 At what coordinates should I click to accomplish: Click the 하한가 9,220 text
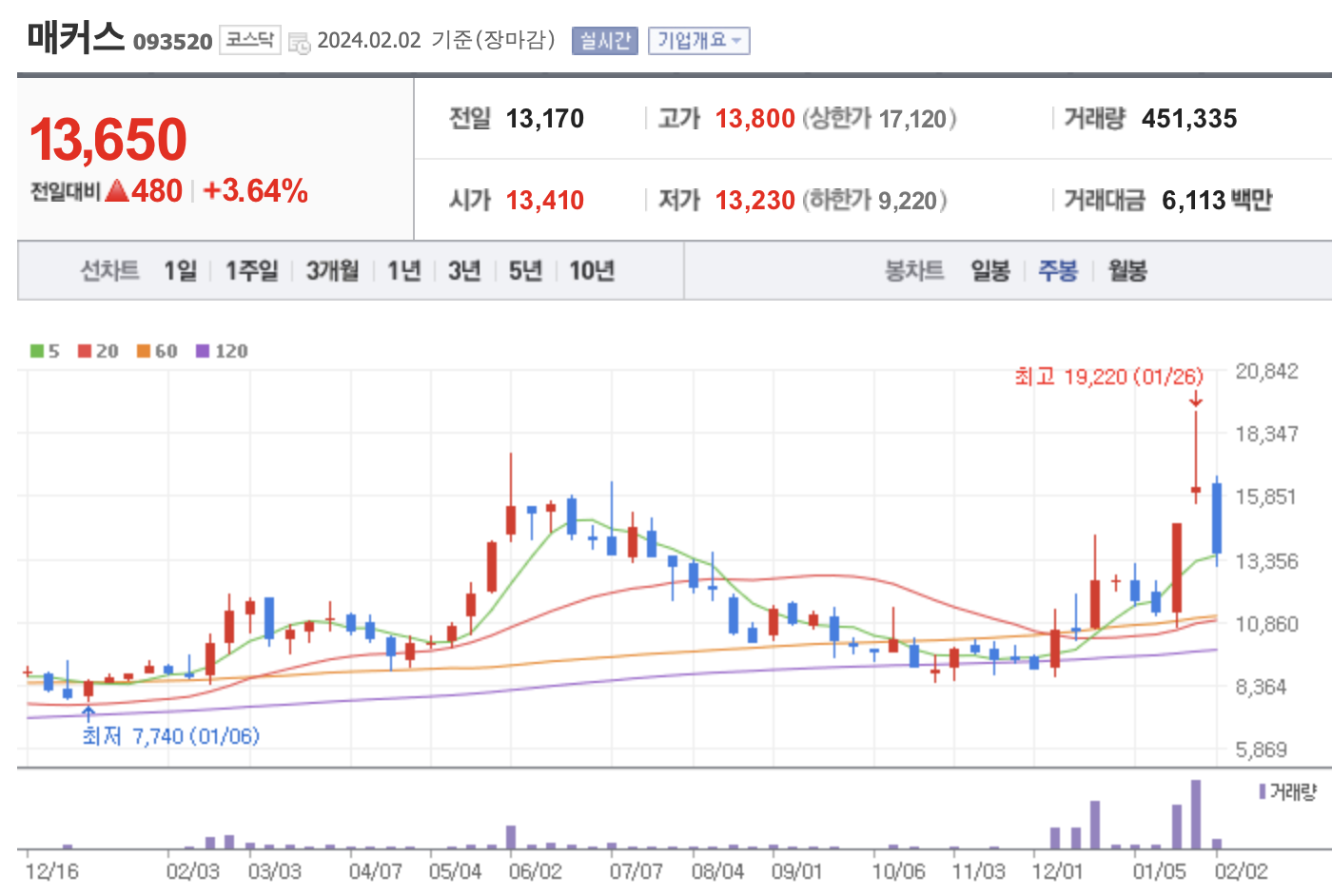[874, 201]
